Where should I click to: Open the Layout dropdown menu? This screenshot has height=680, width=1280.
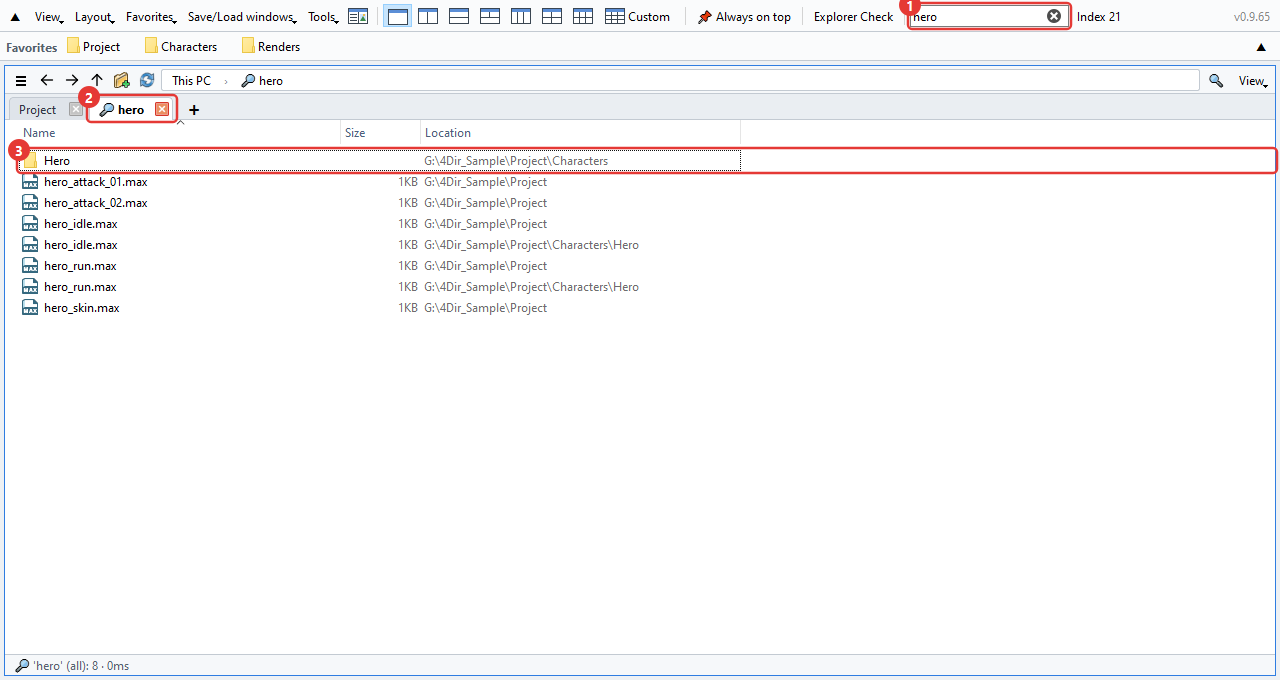click(x=94, y=17)
